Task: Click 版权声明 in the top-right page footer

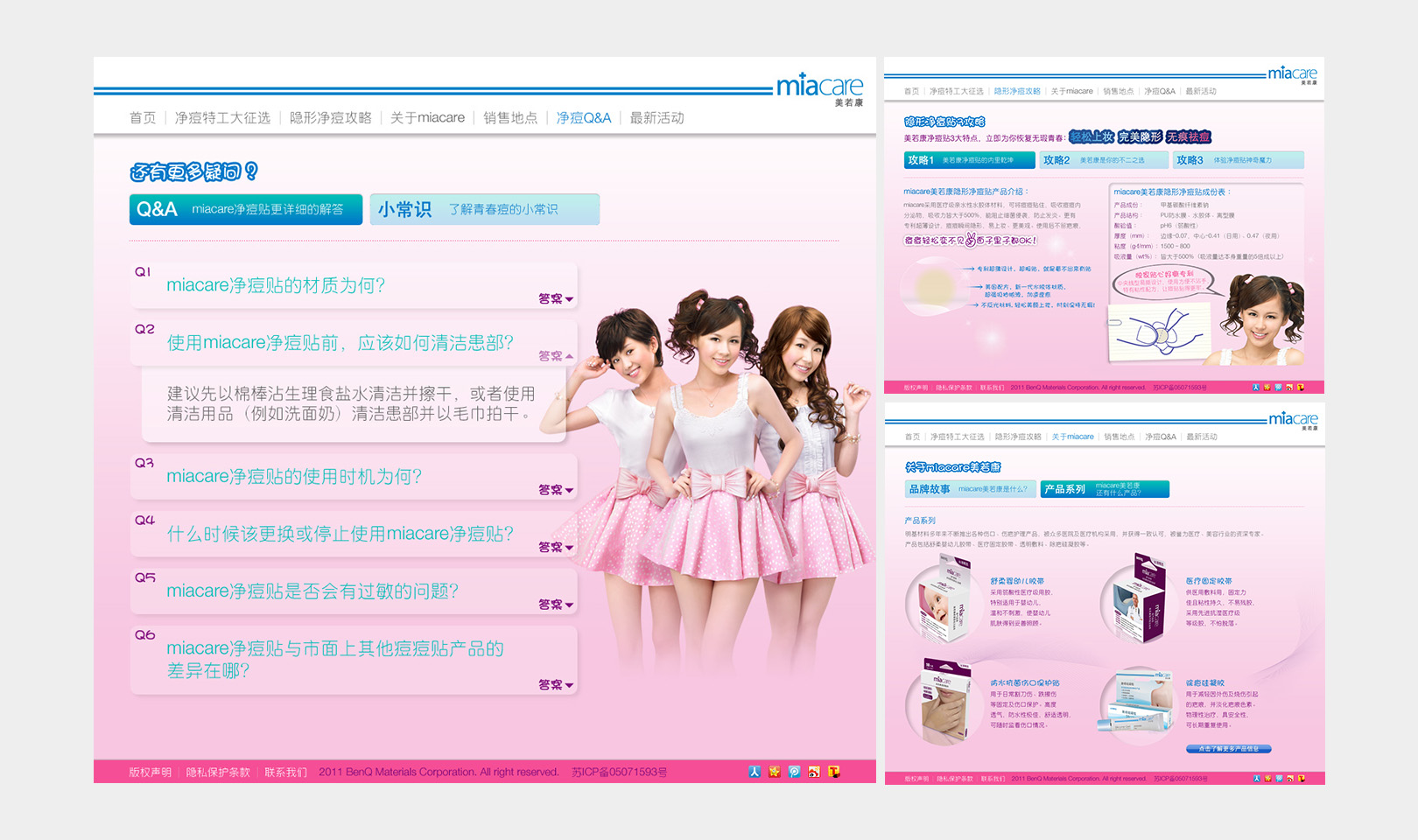Action: pos(916,387)
